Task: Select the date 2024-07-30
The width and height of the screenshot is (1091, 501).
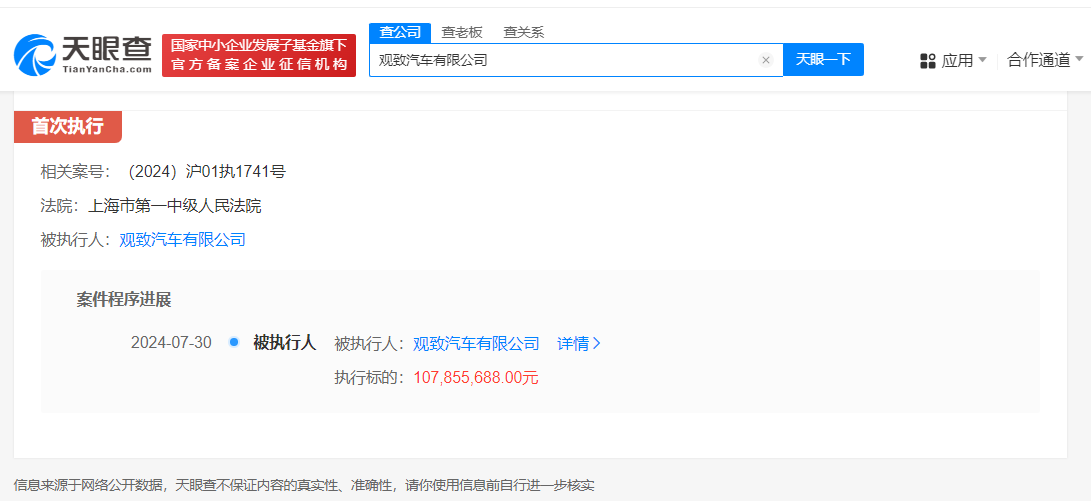Action: [171, 343]
